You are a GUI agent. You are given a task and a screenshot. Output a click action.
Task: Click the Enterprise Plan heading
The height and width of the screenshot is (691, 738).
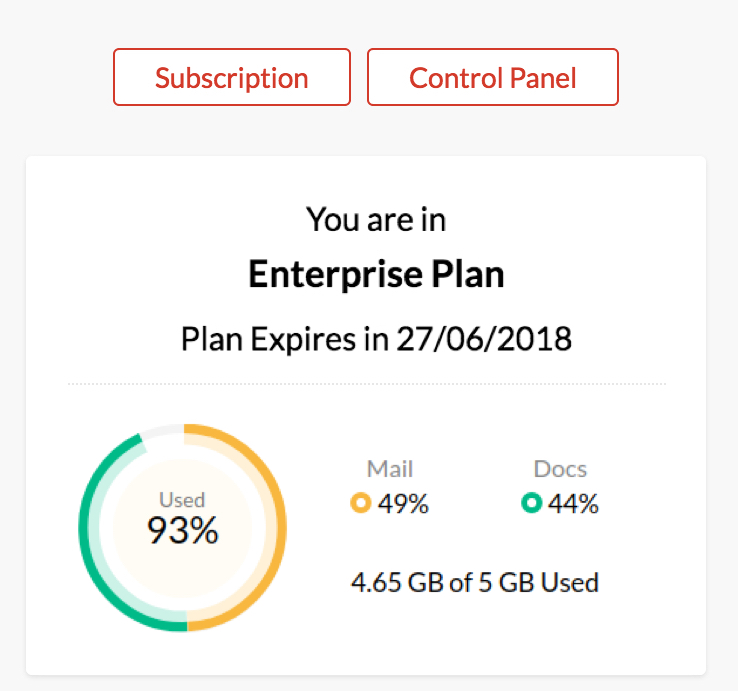coord(376,275)
